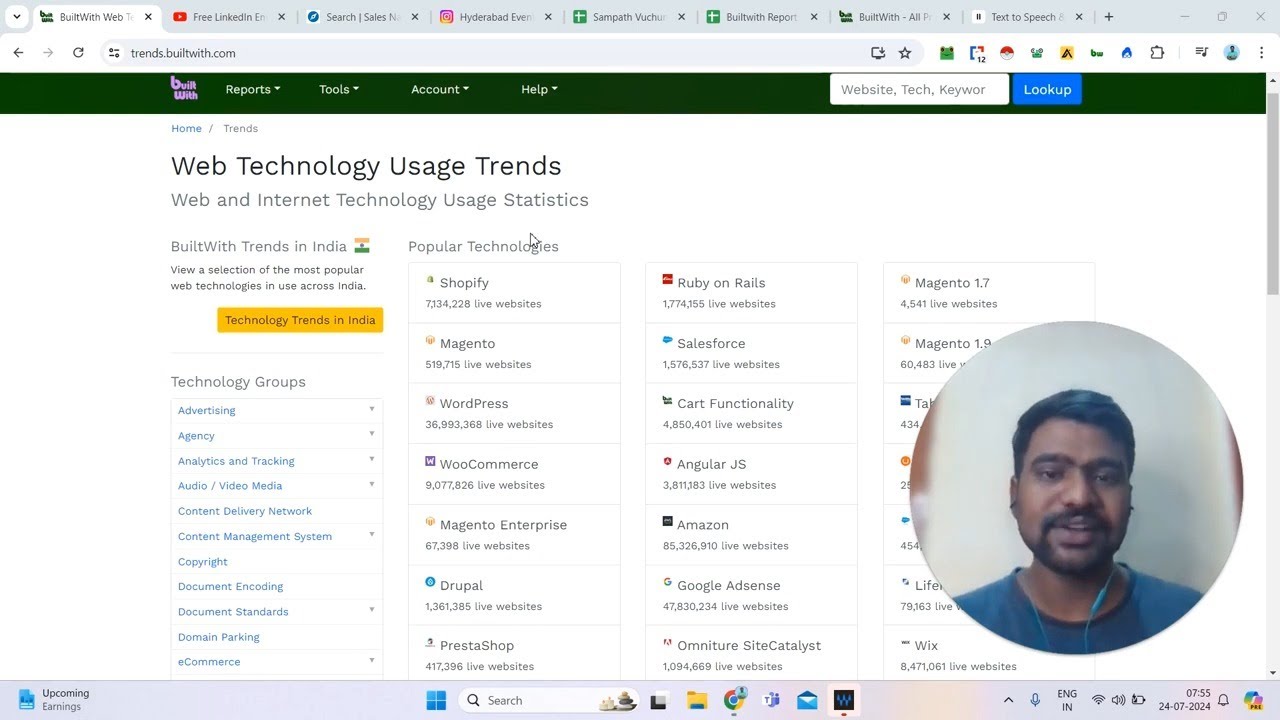Open the tab search dropdown arrow
The height and width of the screenshot is (720, 1280).
[16, 17]
